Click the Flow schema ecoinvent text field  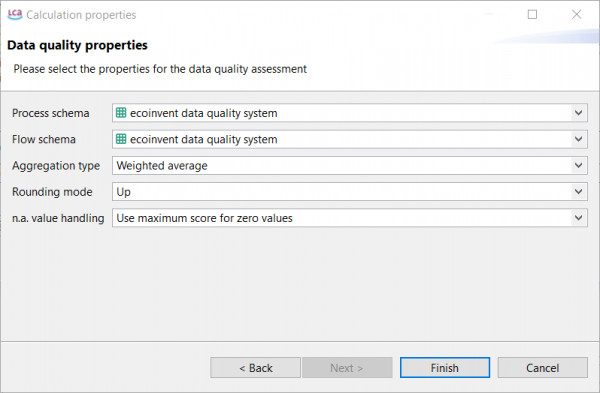point(350,139)
